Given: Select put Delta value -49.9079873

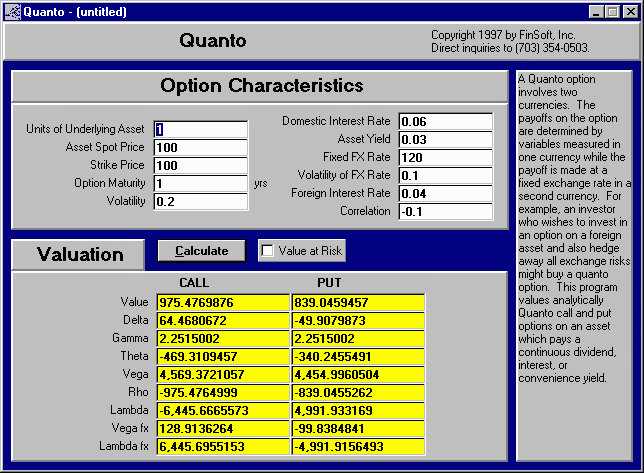Looking at the screenshot, I should [x=358, y=321].
